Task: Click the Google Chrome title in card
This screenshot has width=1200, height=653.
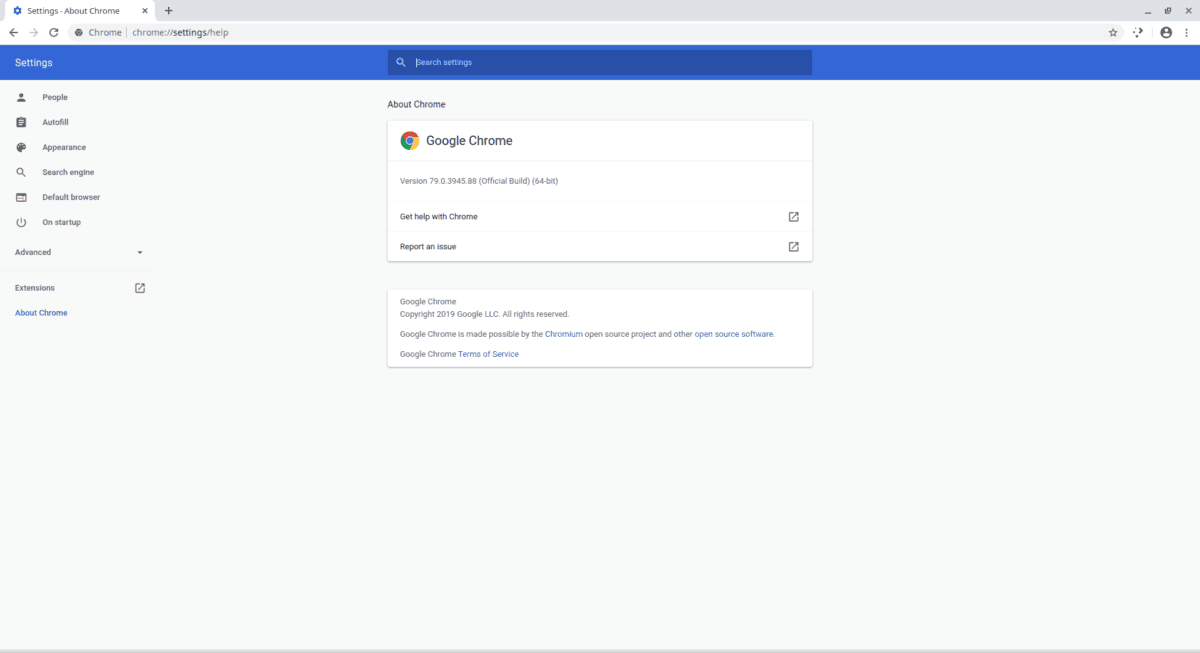Action: coord(469,141)
